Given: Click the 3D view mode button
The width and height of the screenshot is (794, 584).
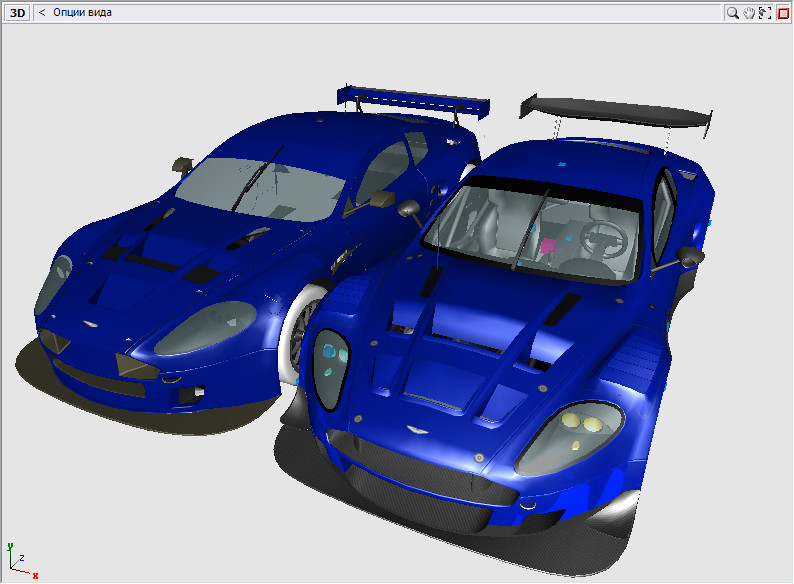Looking at the screenshot, I should tap(18, 13).
